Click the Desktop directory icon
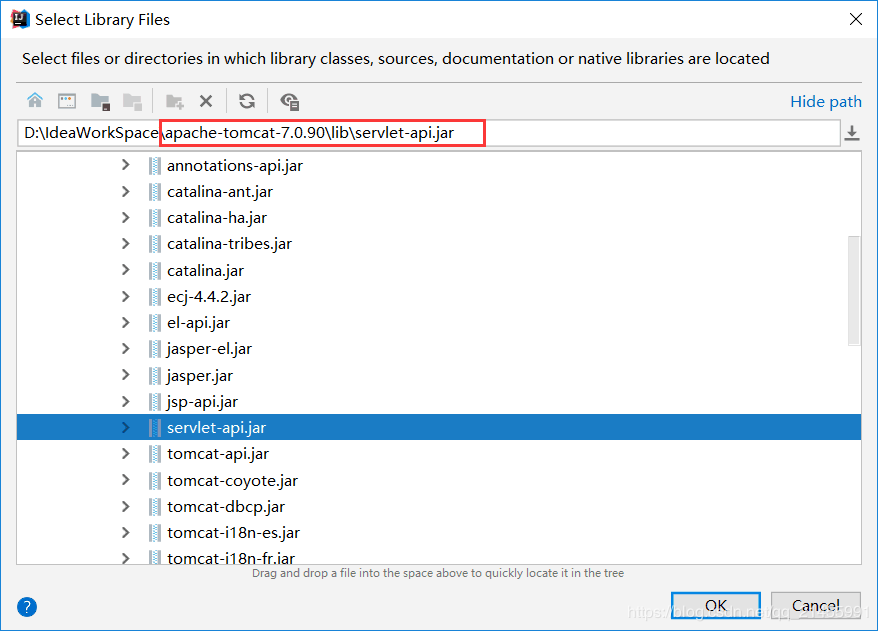 tap(65, 101)
